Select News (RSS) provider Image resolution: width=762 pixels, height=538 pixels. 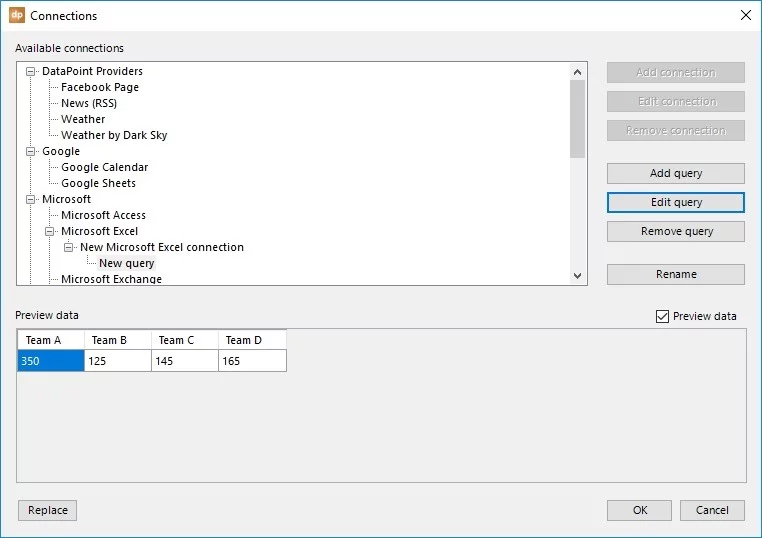coord(88,104)
